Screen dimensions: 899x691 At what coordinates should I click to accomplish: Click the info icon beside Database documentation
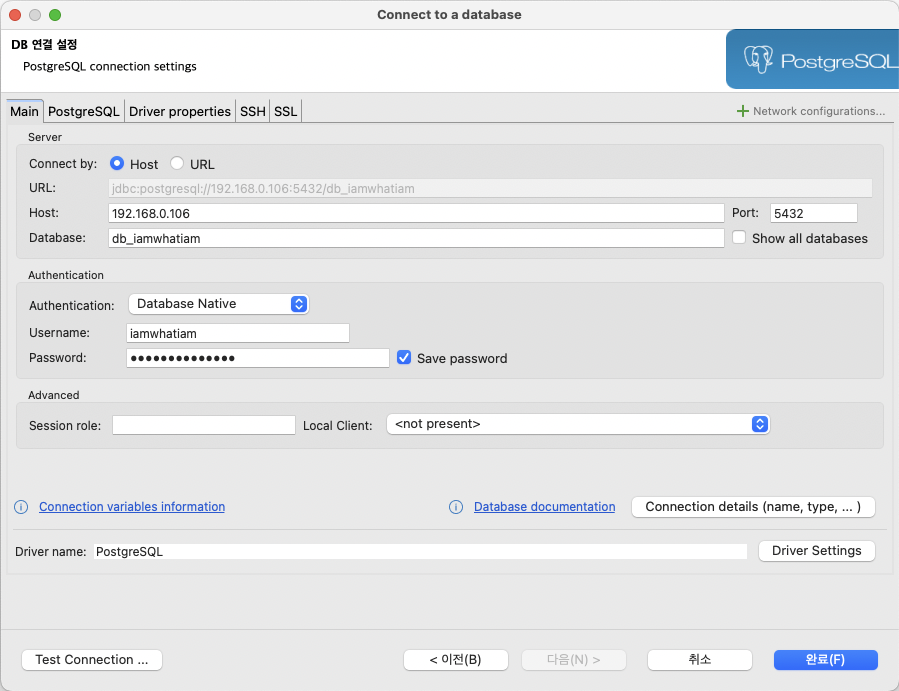pos(456,507)
